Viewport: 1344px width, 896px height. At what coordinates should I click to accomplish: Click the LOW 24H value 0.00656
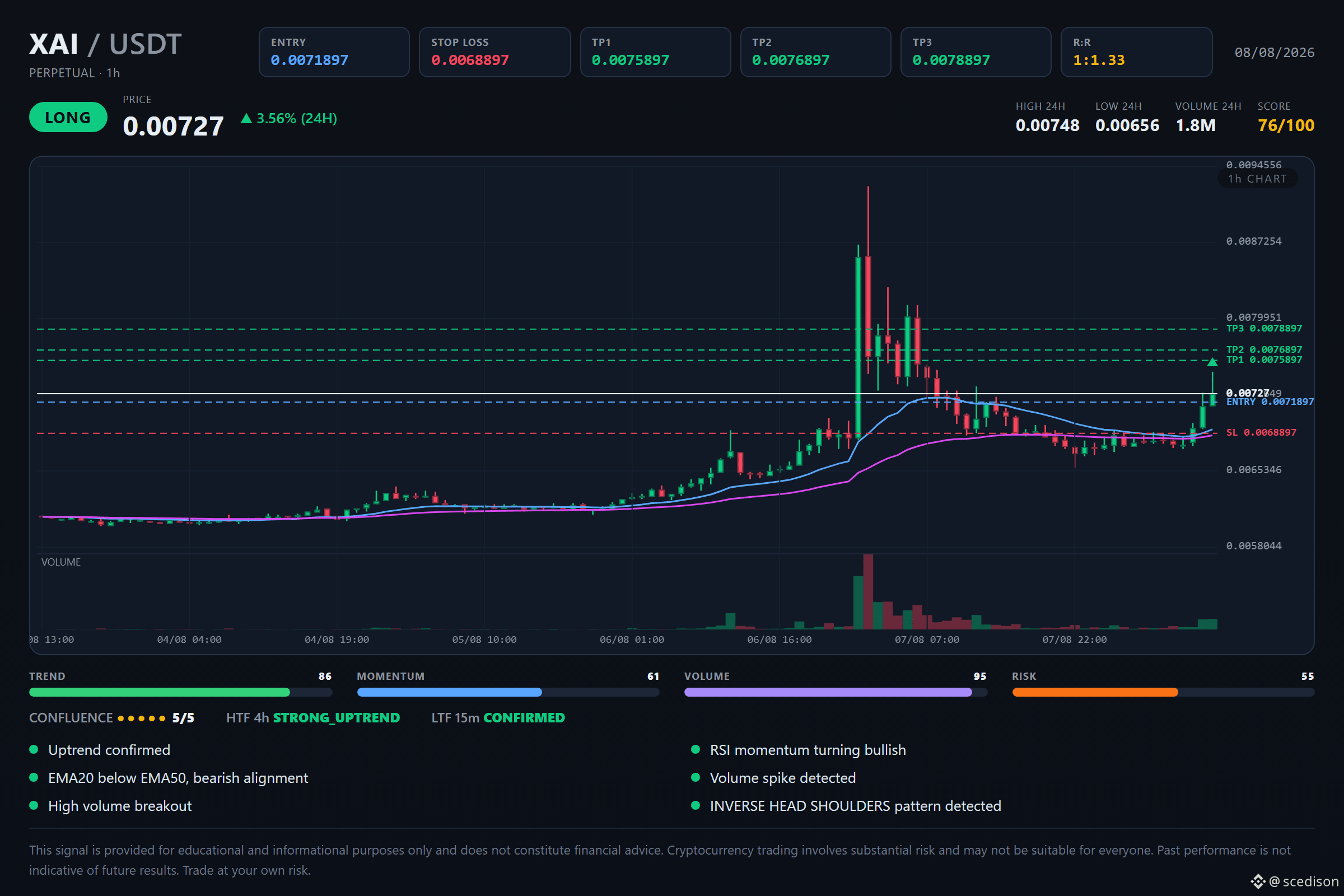point(1127,125)
